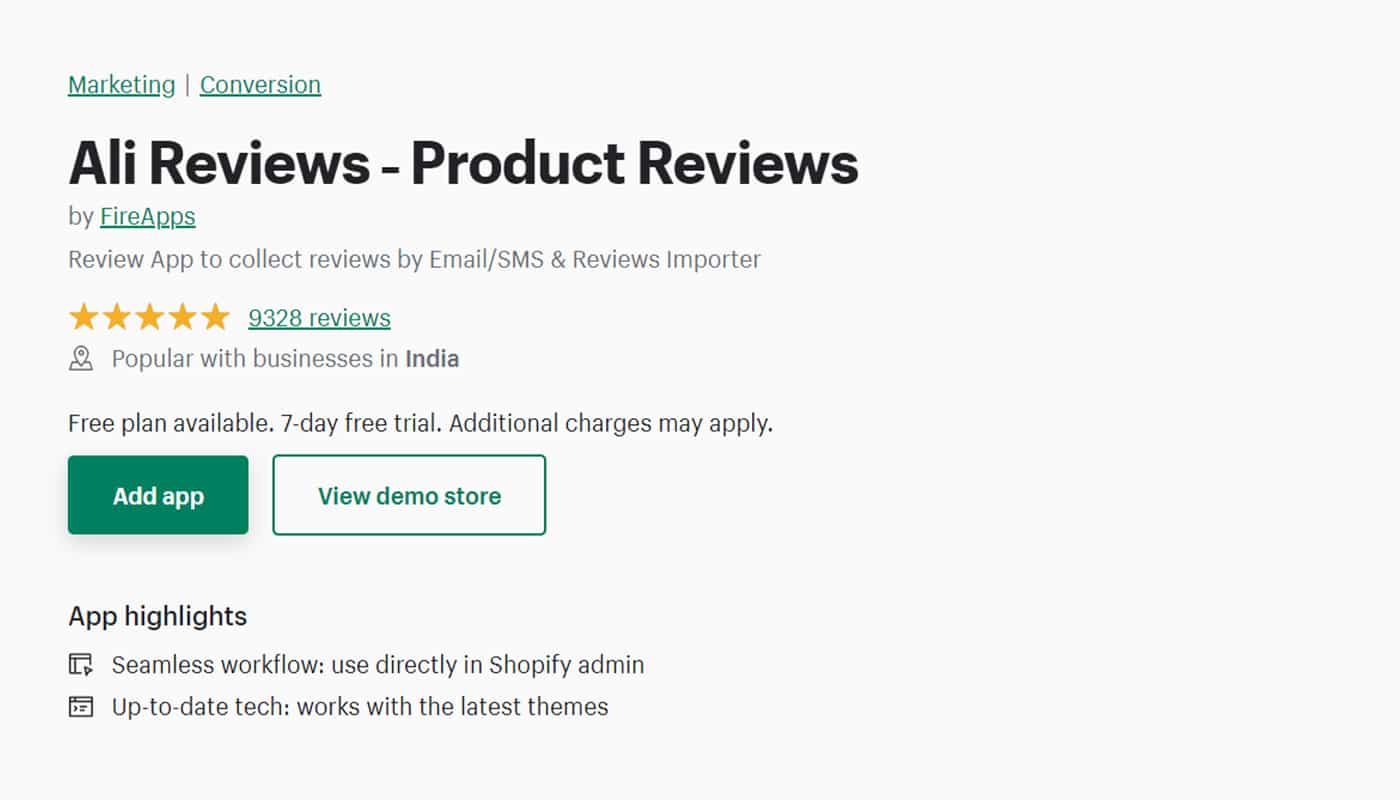Click the Free plan available pricing text

[x=420, y=423]
